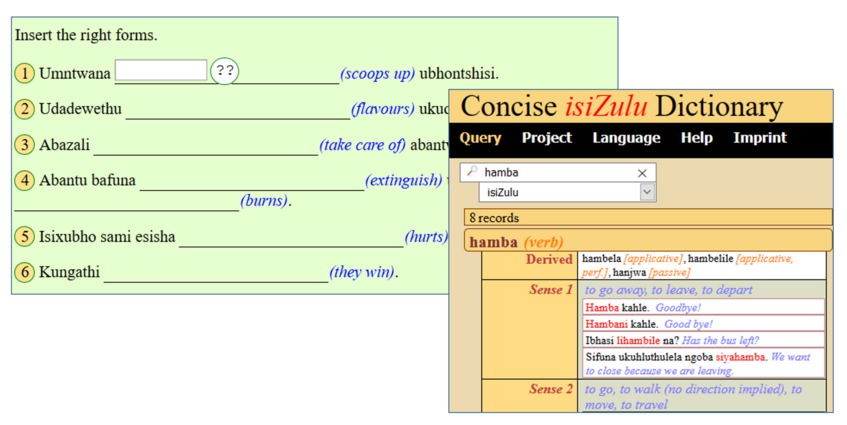Click the 'Sense 2' label
The height and width of the screenshot is (425, 847).
click(x=550, y=389)
